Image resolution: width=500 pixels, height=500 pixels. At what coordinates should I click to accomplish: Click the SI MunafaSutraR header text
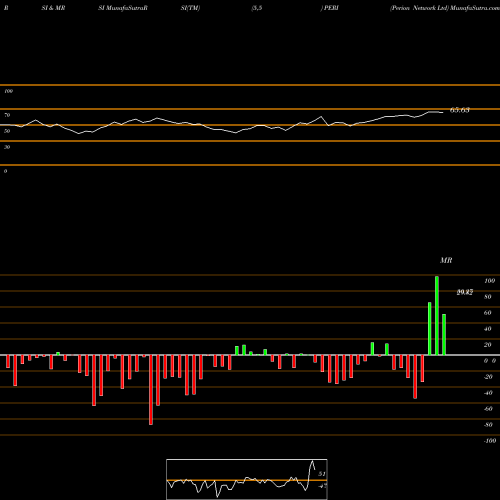coord(123,8)
